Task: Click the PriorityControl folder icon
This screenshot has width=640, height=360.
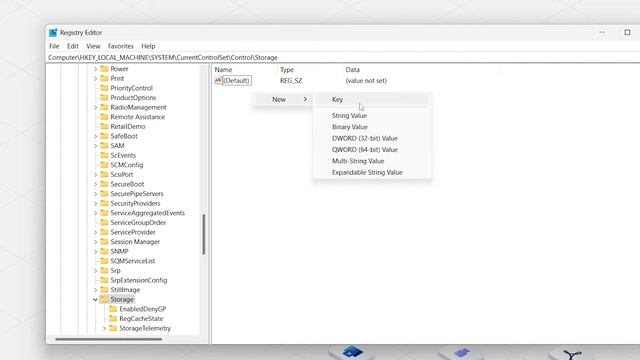Action: (x=104, y=88)
